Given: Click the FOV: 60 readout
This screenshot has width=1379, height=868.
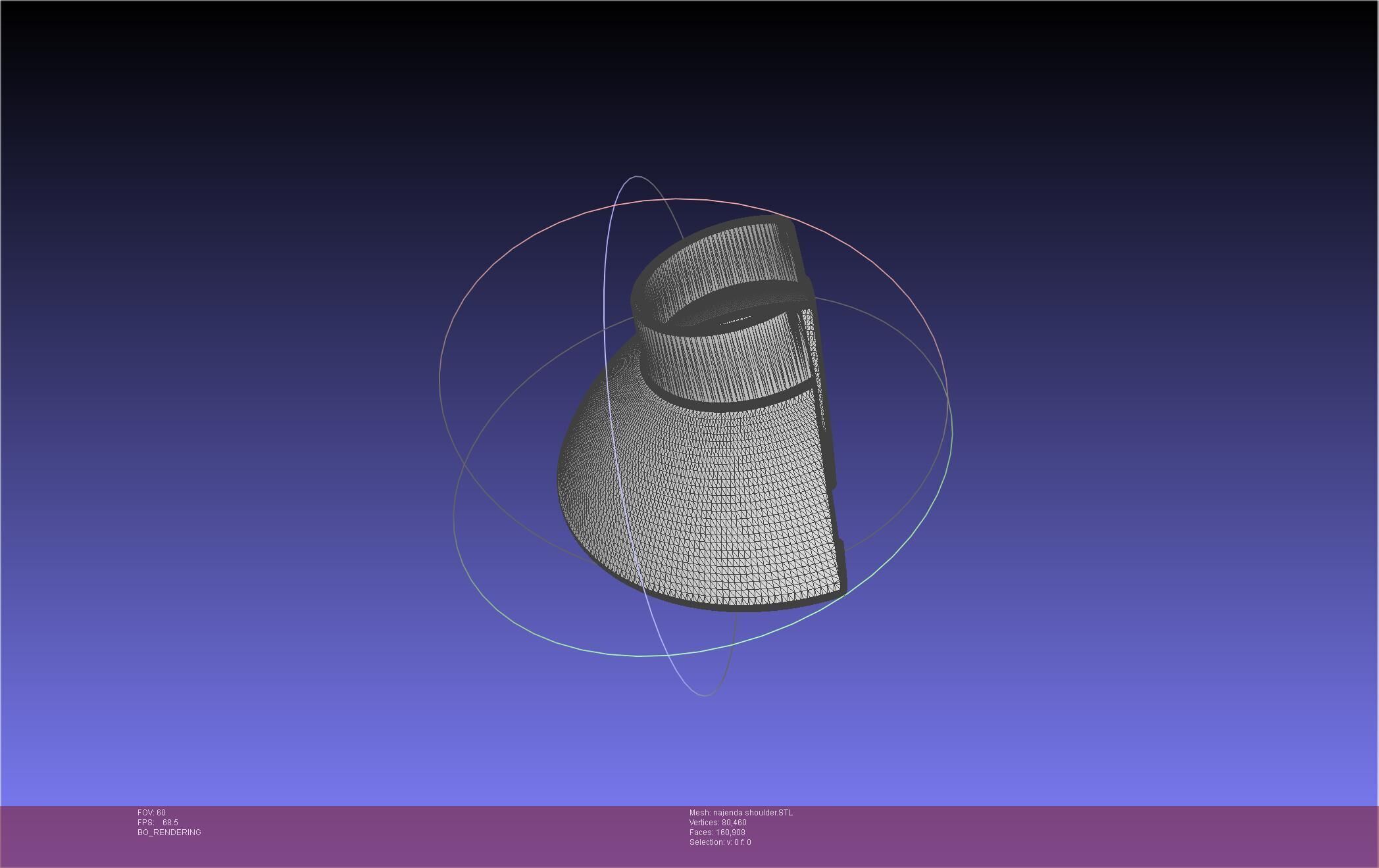Looking at the screenshot, I should pos(151,813).
